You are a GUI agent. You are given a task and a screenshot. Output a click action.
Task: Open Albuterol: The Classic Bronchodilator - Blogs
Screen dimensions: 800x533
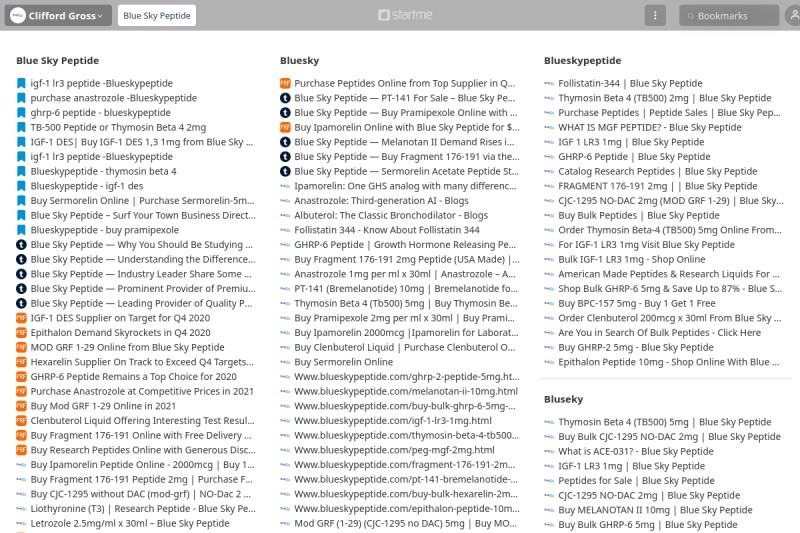point(391,216)
